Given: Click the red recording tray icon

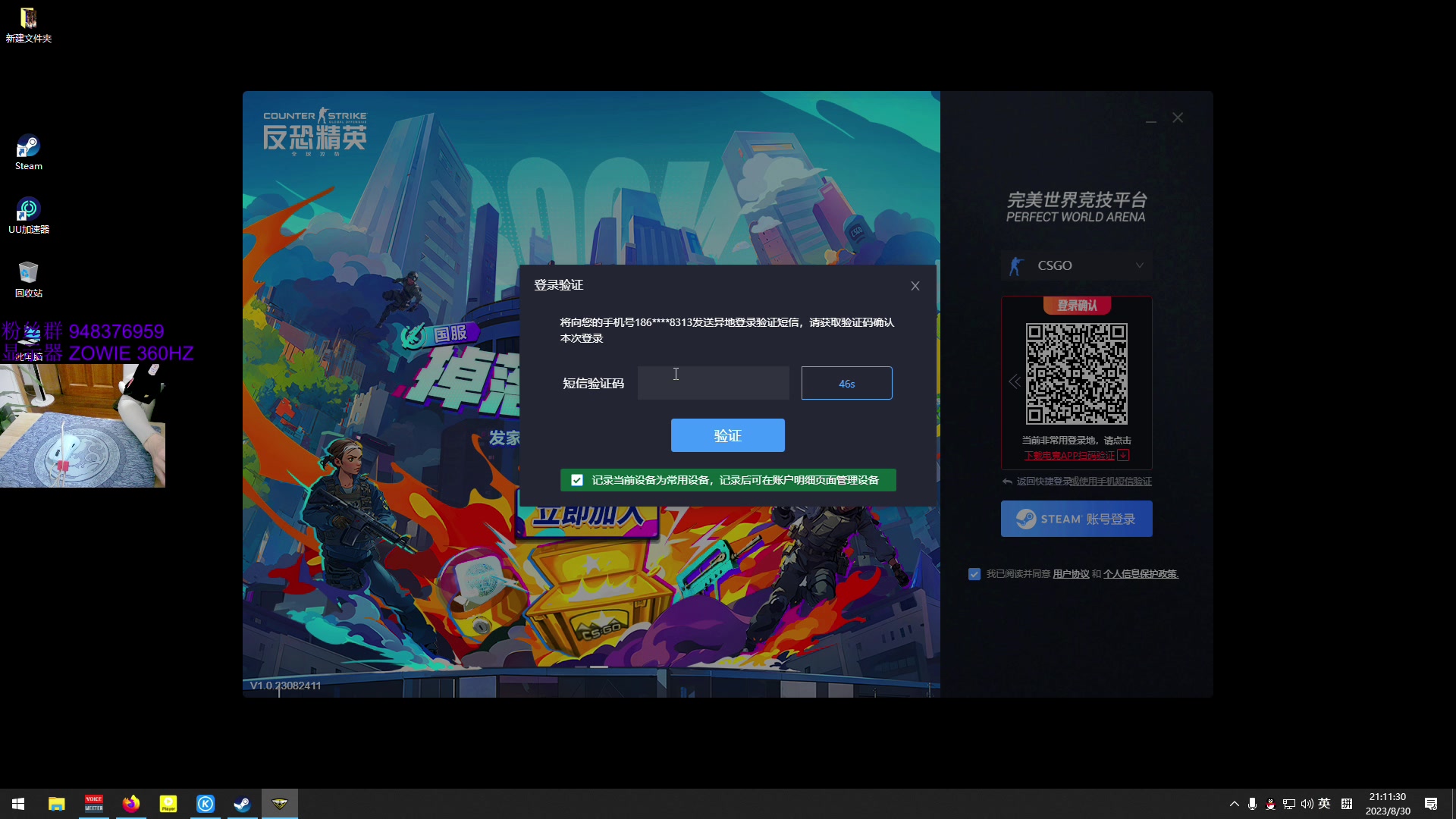Looking at the screenshot, I should tap(1271, 804).
